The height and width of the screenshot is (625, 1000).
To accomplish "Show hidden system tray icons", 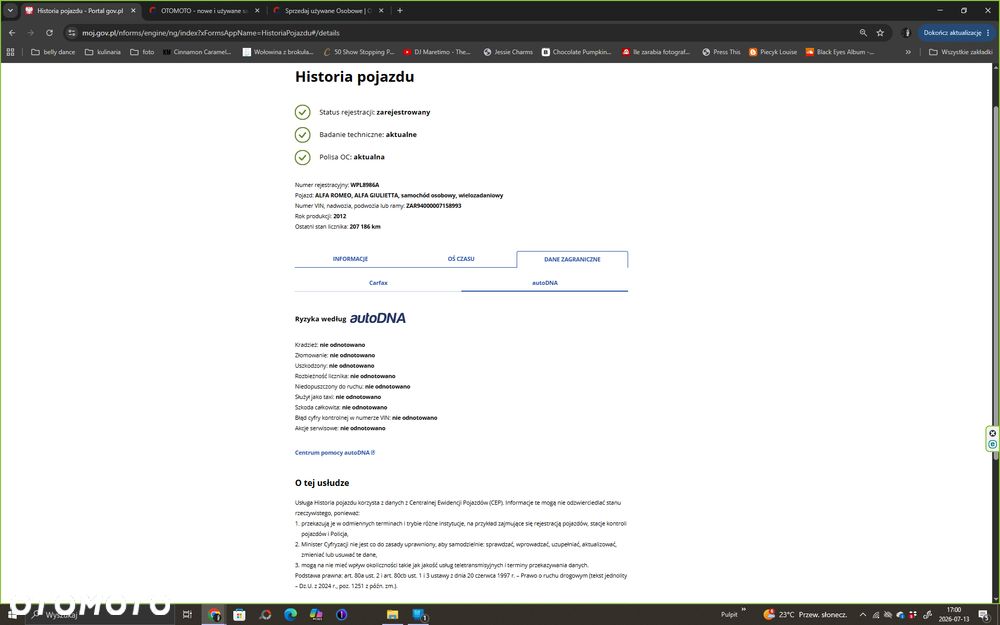I will [863, 614].
